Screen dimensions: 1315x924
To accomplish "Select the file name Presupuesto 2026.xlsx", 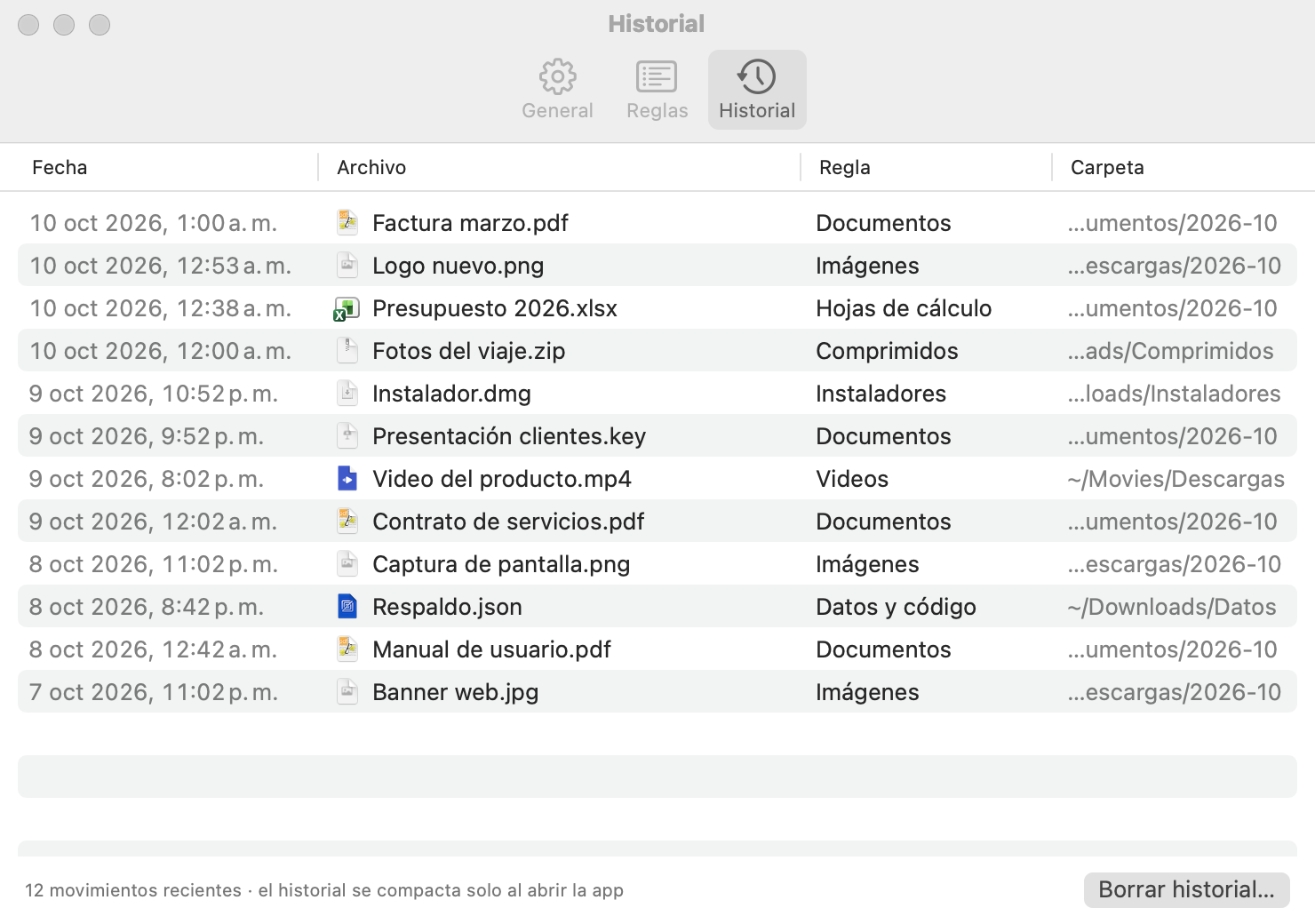I will click(495, 308).
